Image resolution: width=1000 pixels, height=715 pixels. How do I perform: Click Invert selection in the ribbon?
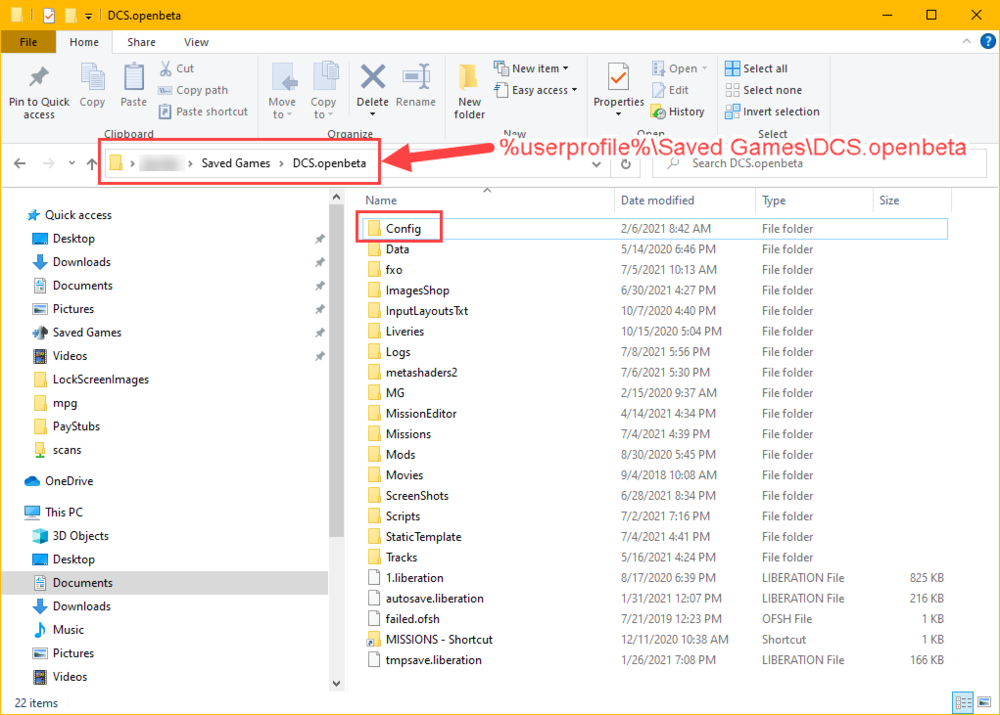(772, 112)
